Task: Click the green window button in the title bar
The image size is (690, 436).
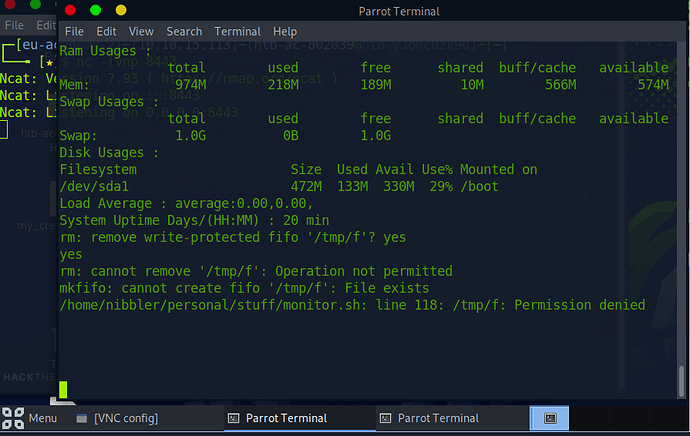Action: pyautogui.click(x=96, y=10)
